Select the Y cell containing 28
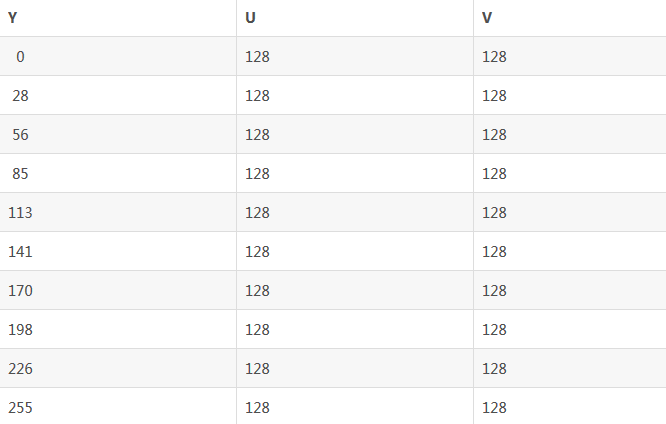This screenshot has width=666, height=424. pyautogui.click(x=20, y=96)
